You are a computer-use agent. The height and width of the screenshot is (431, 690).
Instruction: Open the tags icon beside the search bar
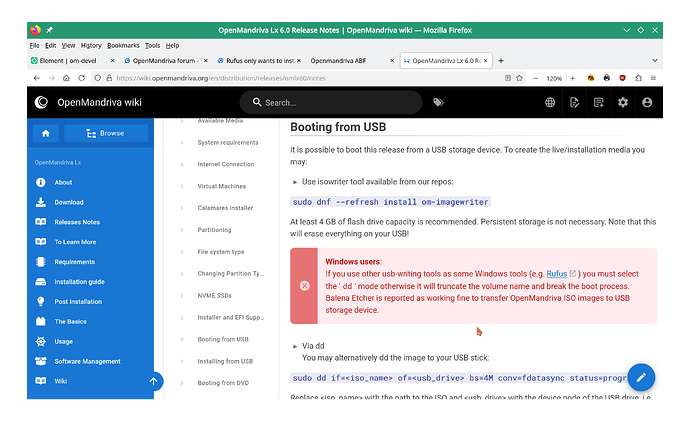coord(438,102)
